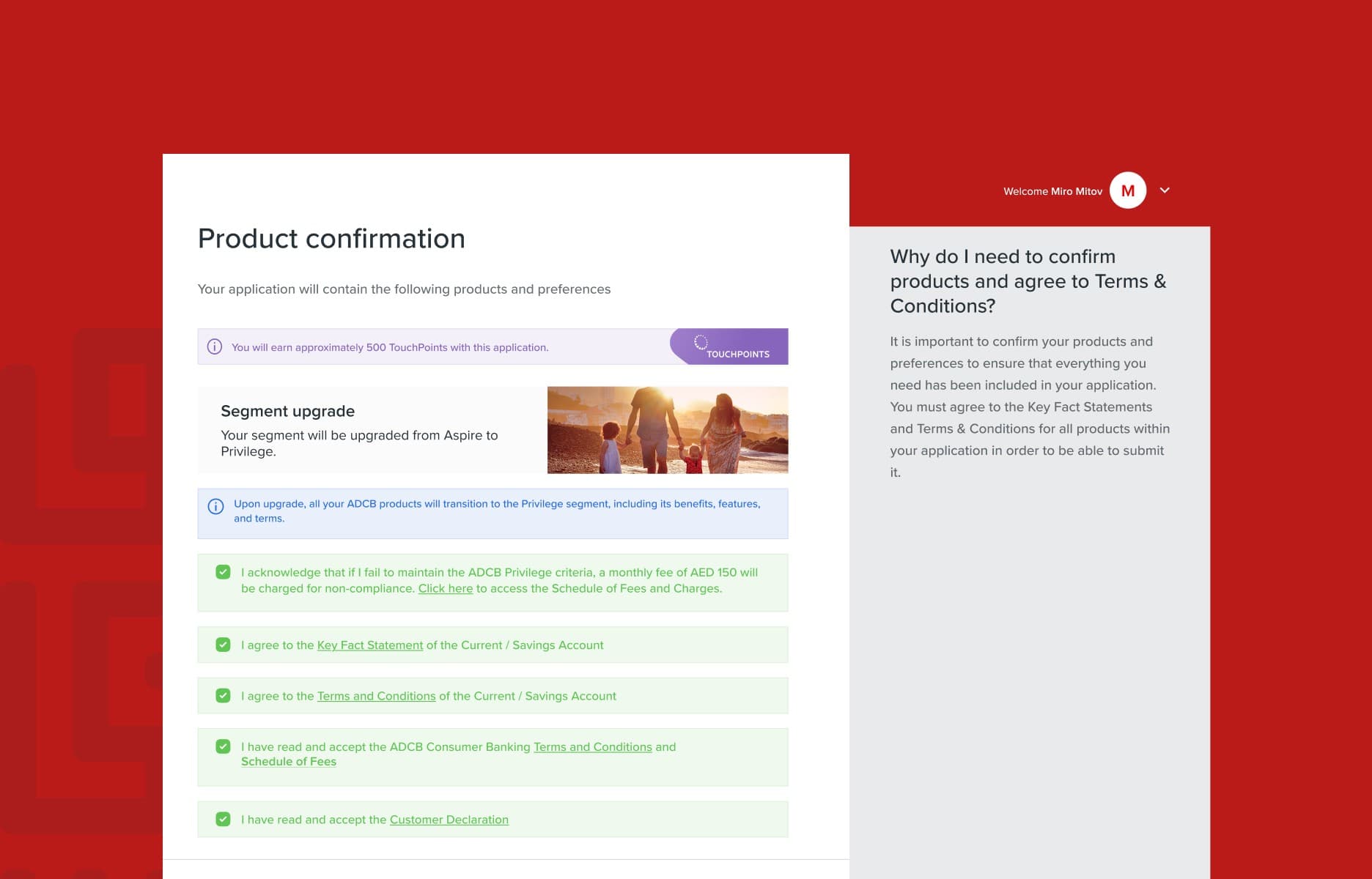Click the 'upgraded from Aspire to Privilege' text
Screen dimensions: 1372x879
[x=359, y=443]
